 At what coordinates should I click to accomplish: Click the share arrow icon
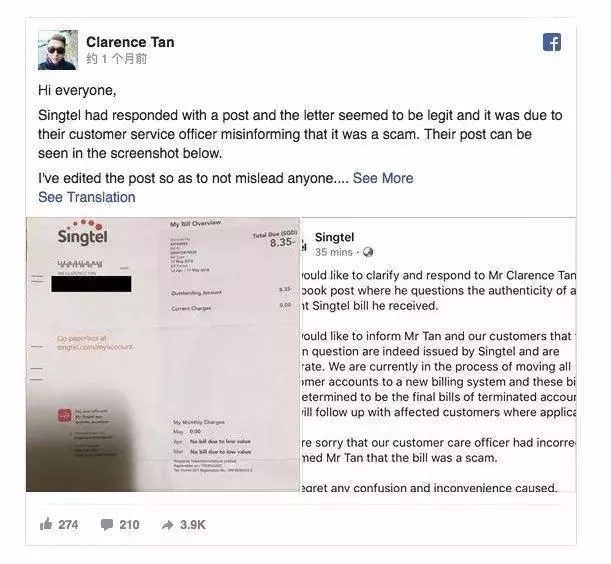168,525
